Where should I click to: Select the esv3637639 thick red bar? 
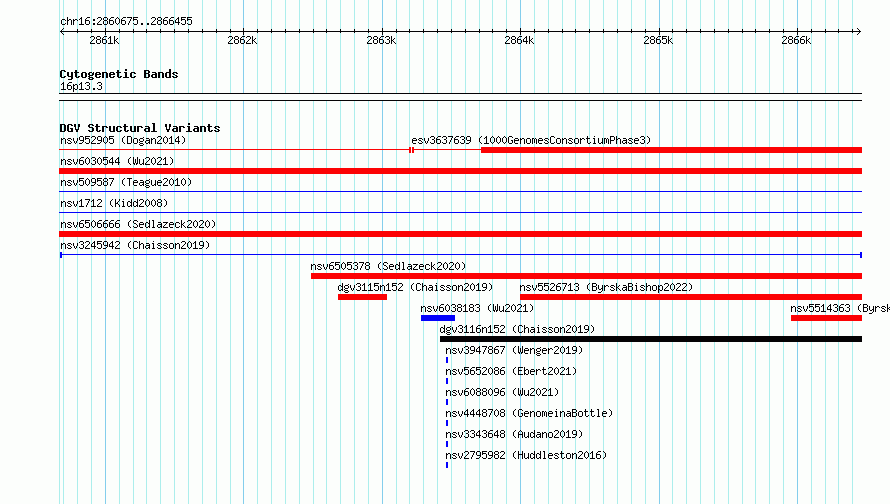tap(671, 150)
